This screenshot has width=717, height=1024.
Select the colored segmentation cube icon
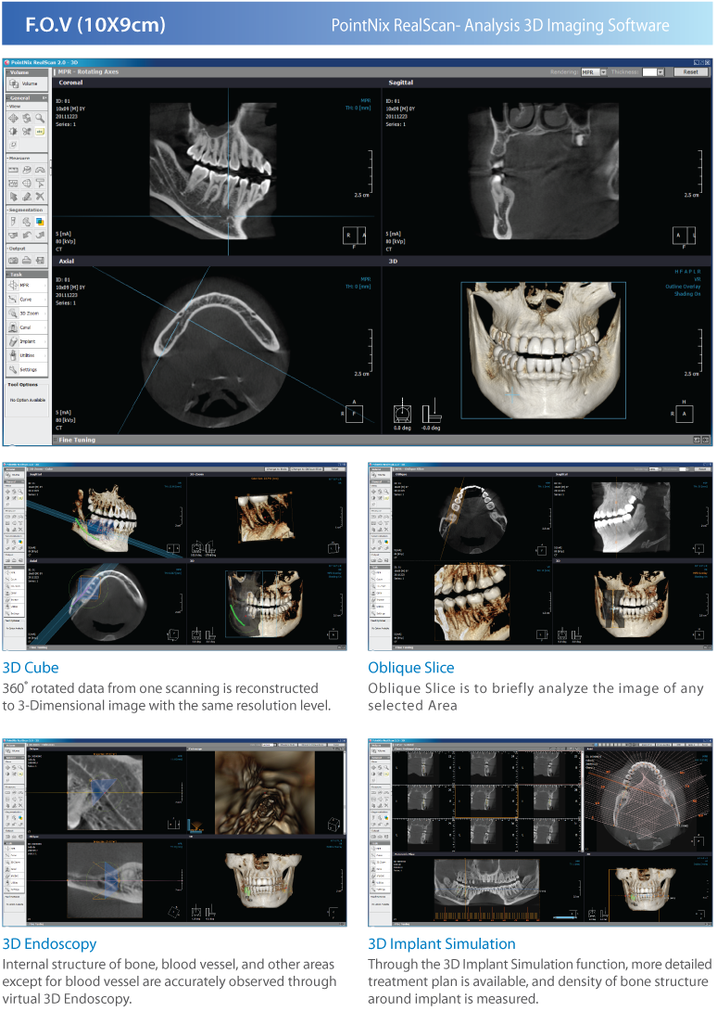pyautogui.click(x=40, y=222)
